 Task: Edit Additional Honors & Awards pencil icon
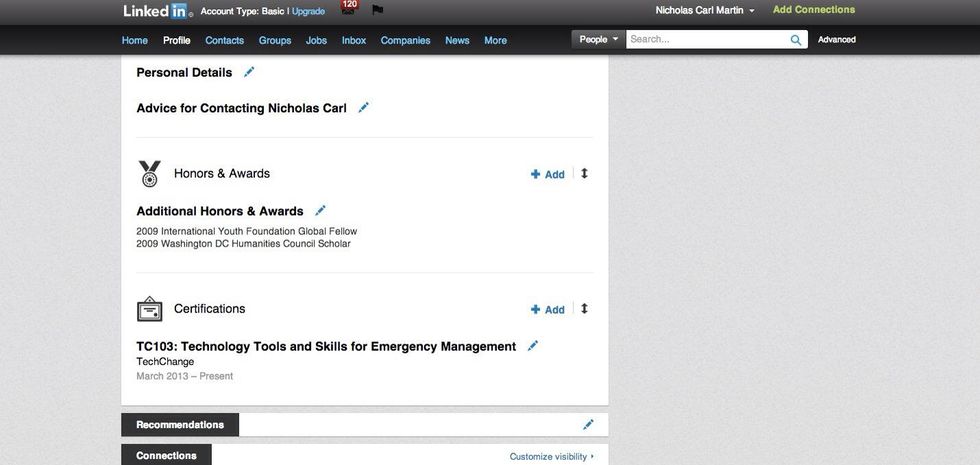320,211
